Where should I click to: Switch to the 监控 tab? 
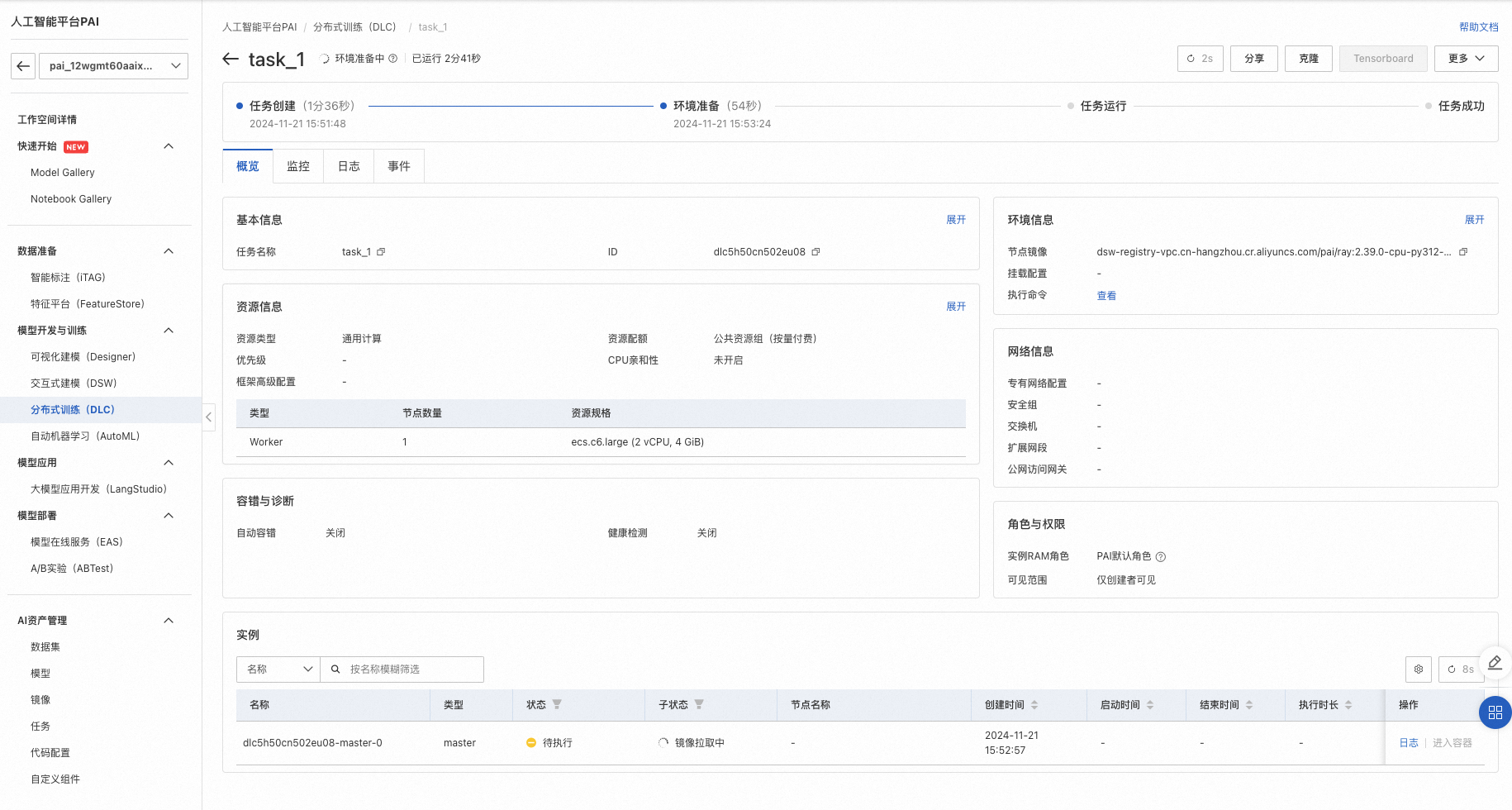[x=298, y=166]
